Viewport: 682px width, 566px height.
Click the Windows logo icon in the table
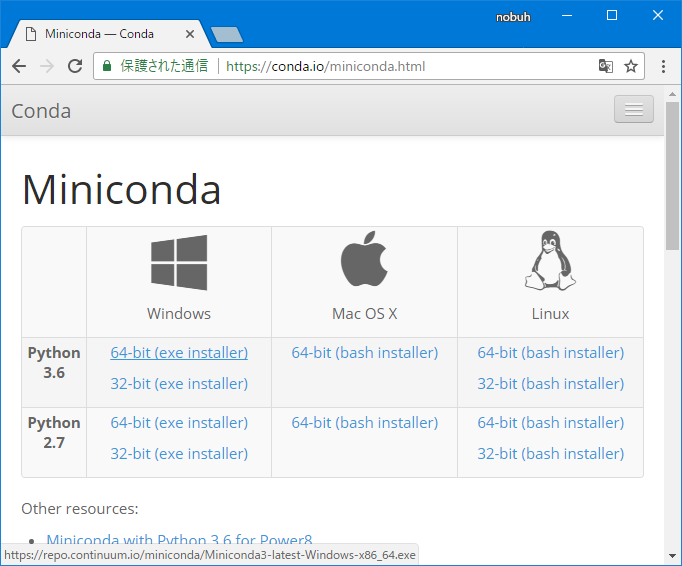point(179,262)
